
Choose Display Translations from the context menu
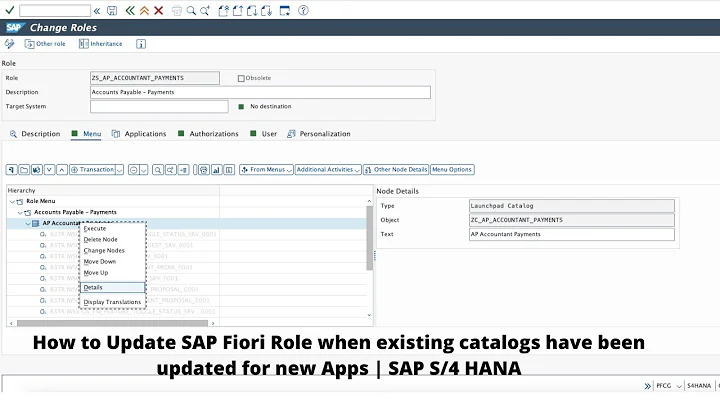[x=112, y=302]
